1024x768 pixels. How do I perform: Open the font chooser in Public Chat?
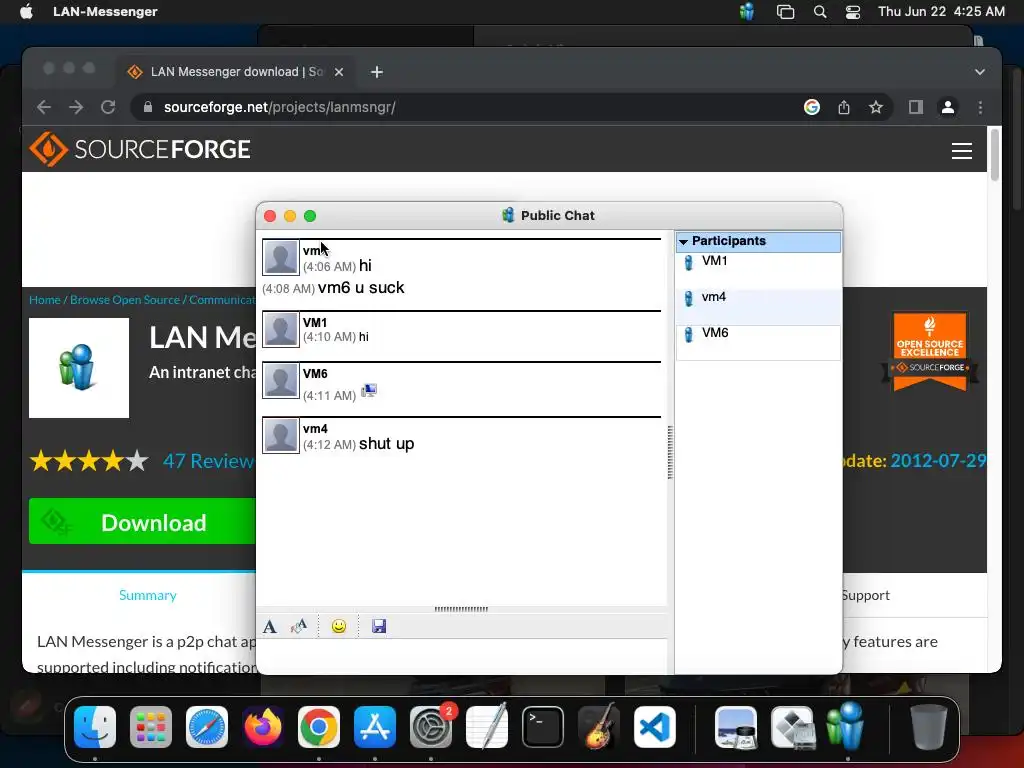pos(270,627)
